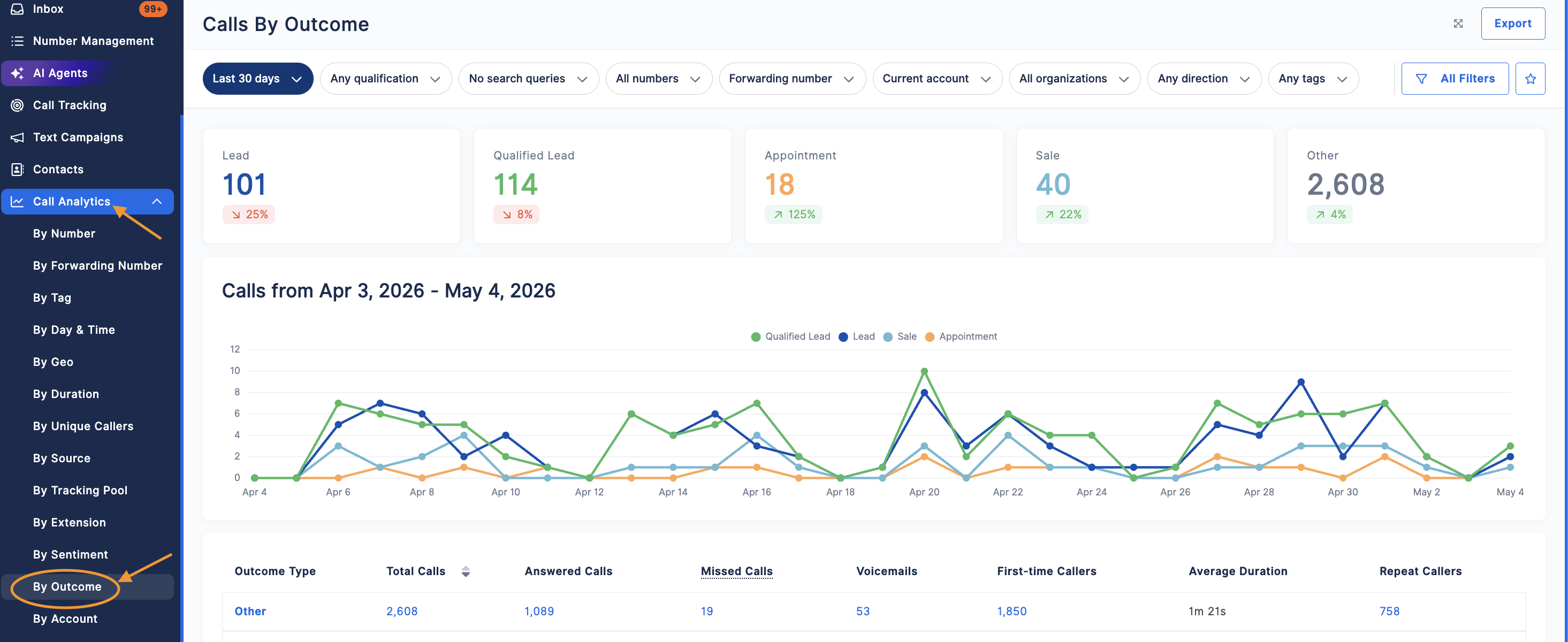
Task: Click the star favorite filter icon
Action: click(1529, 79)
